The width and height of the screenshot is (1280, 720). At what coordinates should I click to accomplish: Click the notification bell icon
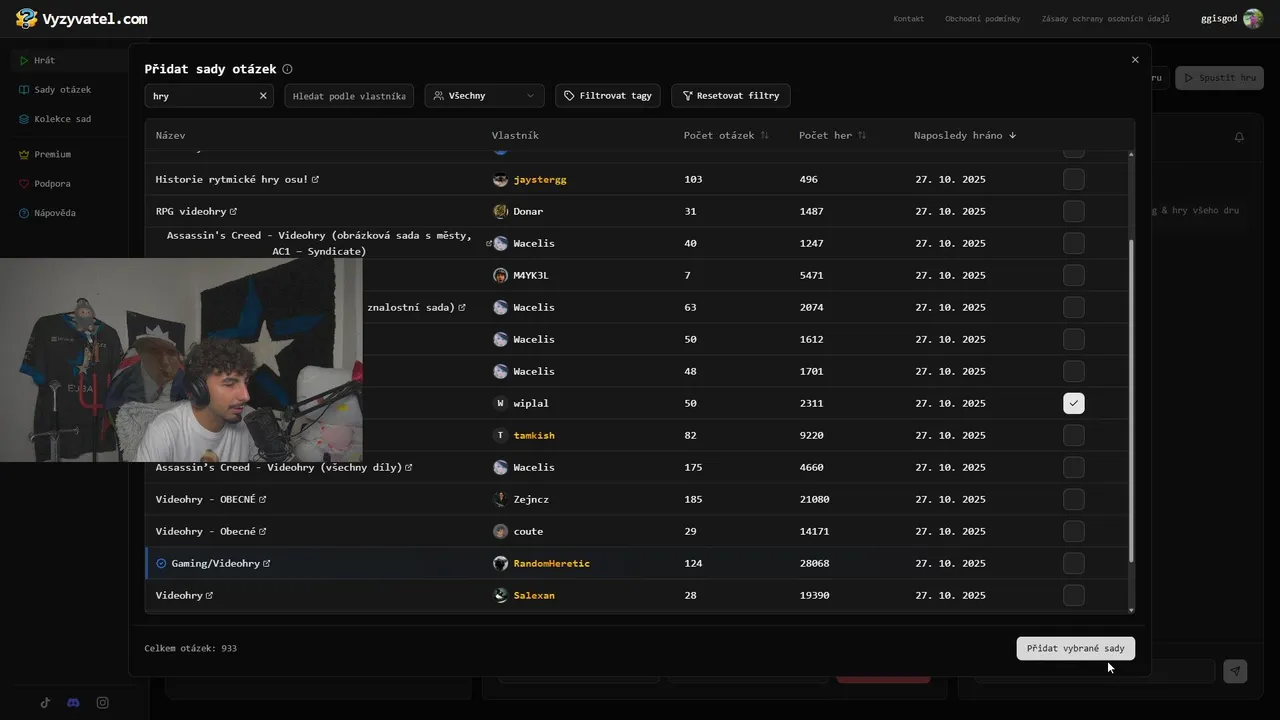pos(1239,137)
